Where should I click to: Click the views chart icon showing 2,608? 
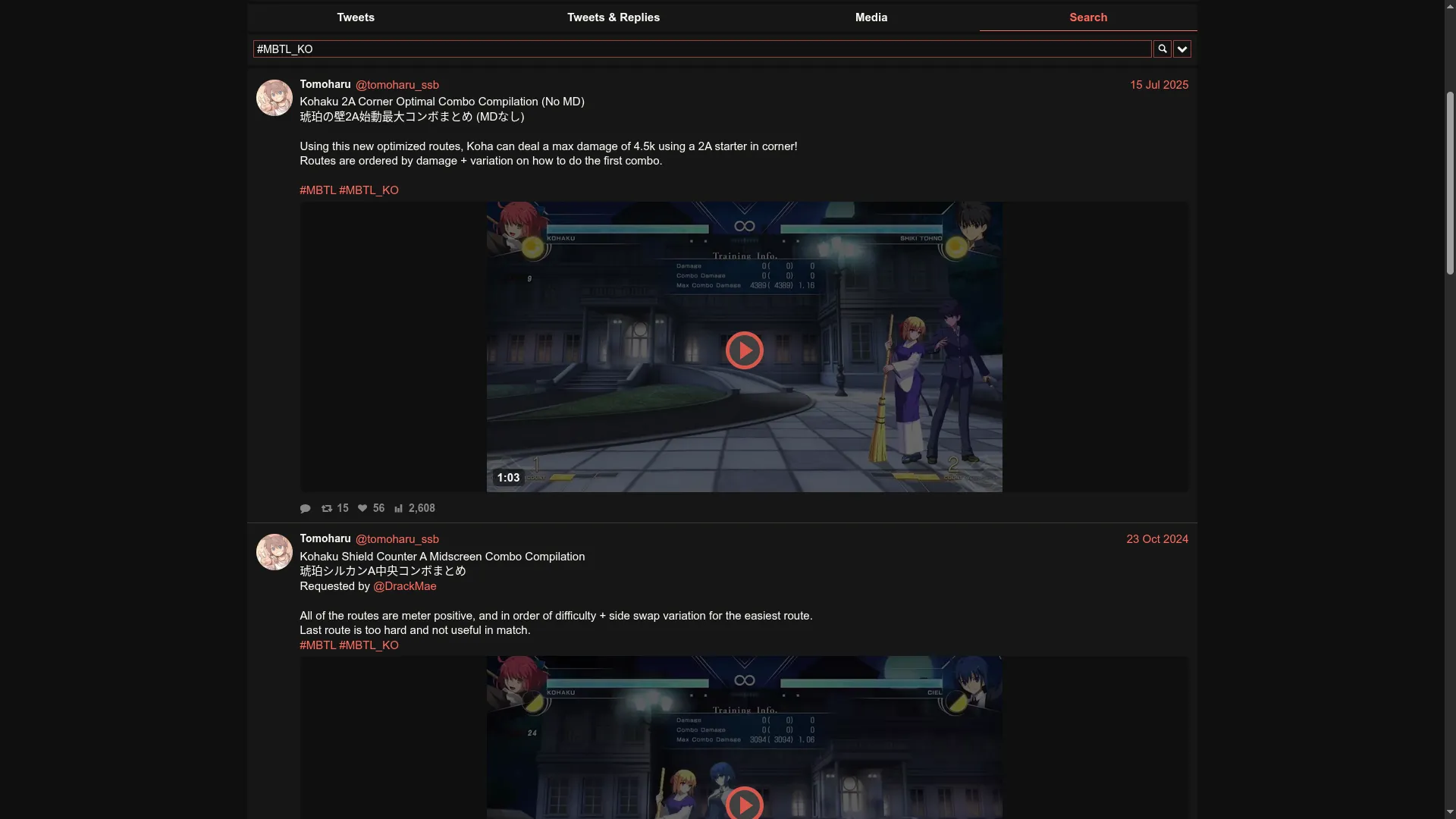(x=399, y=509)
